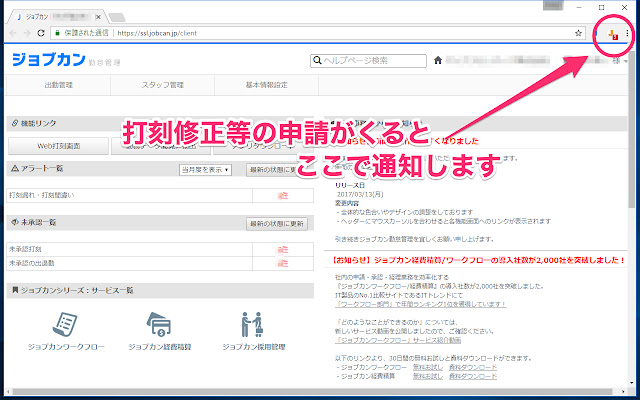Screen dimensions: 640x400
Task: Expand the user account dropdown next to 様
Action: (x=625, y=62)
